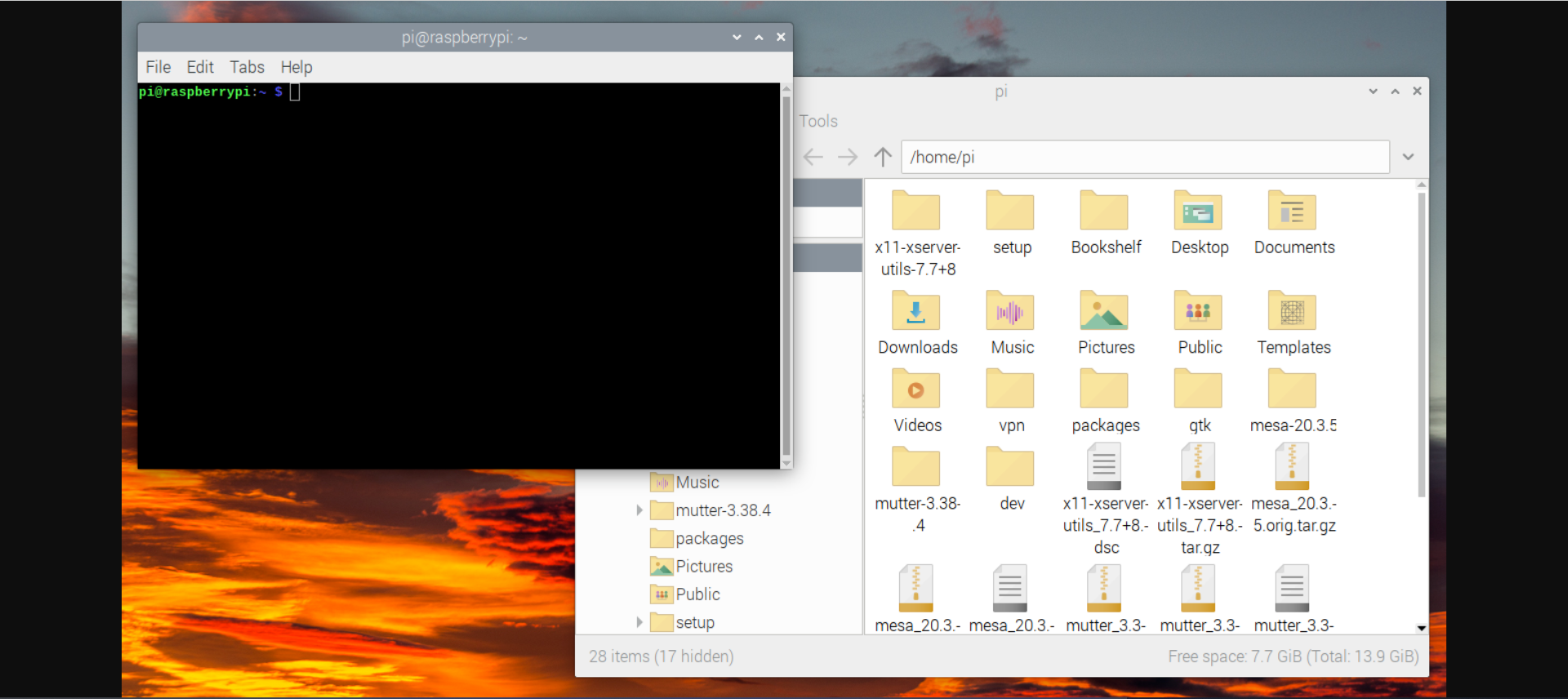Image resolution: width=1568 pixels, height=699 pixels.
Task: Click the terminal command prompt area
Action: 459,276
